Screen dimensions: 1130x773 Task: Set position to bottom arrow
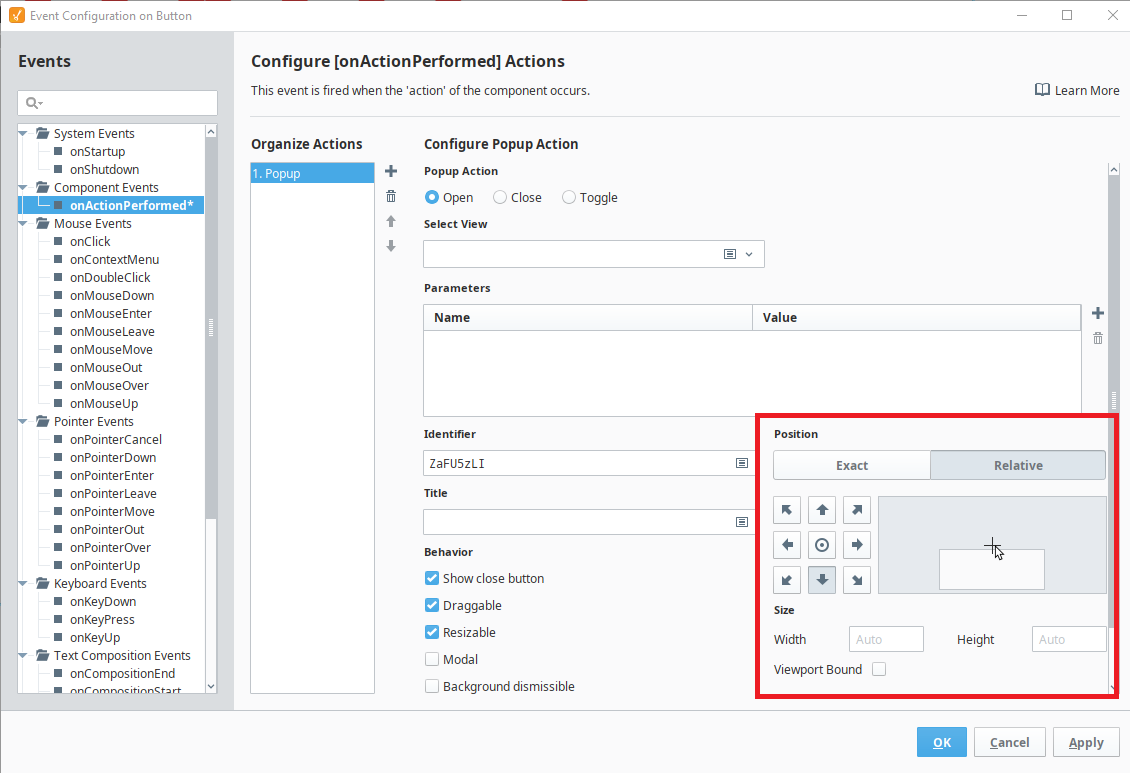822,580
